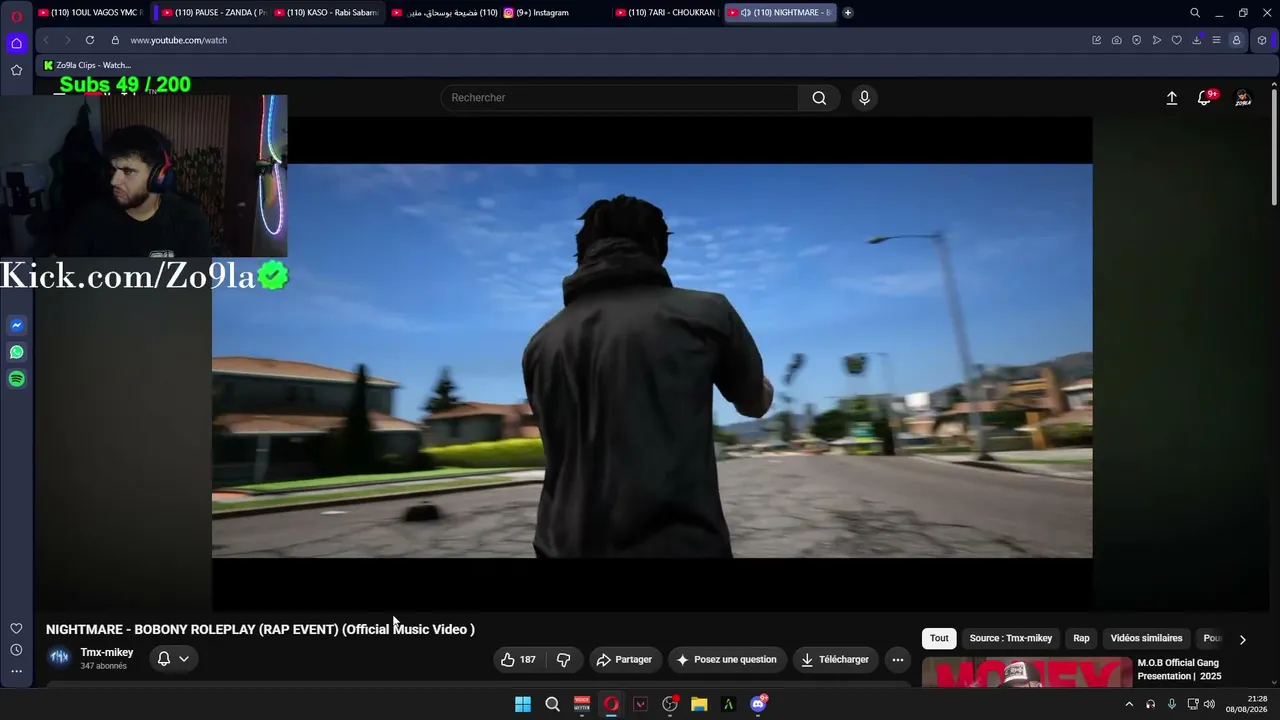Open Spotify in the Opera sidebar

pos(17,379)
